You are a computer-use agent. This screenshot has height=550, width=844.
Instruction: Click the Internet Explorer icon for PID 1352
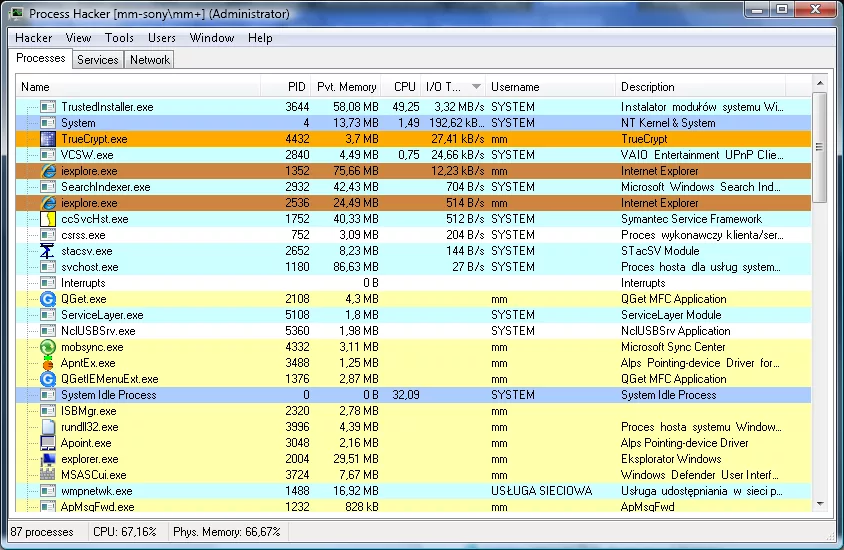point(48,171)
